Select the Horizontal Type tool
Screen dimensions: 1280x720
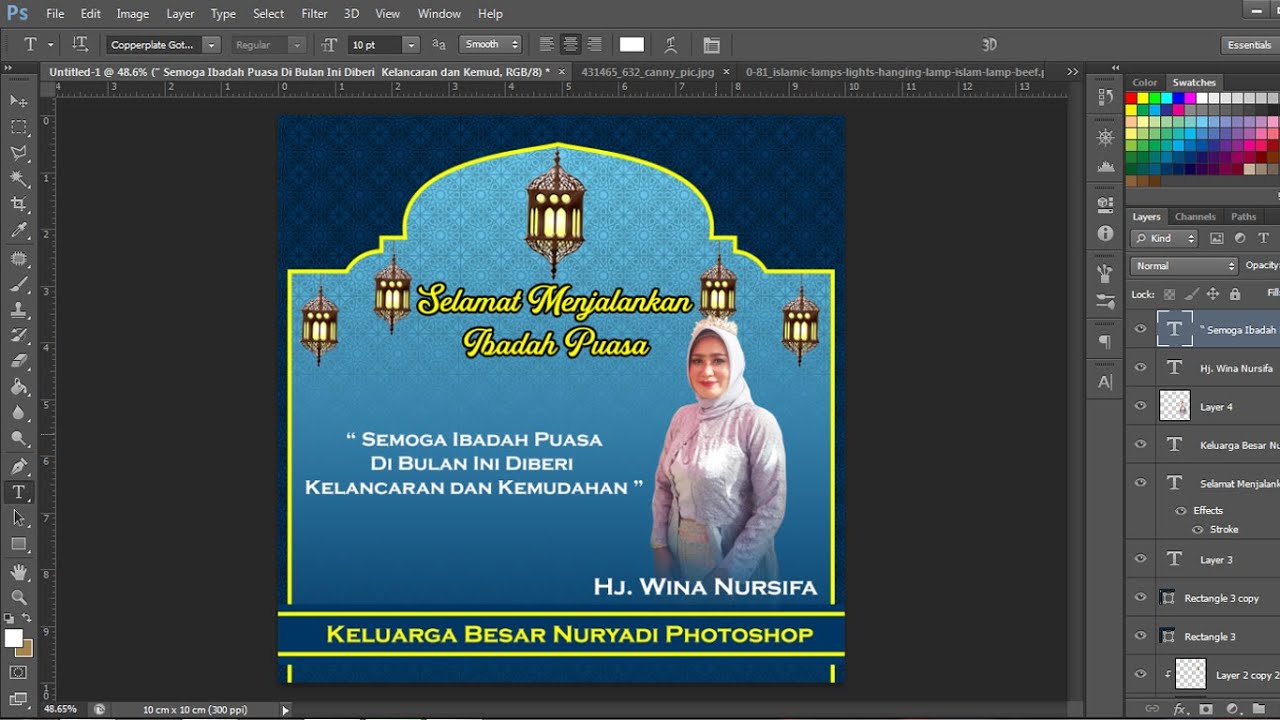tap(18, 492)
